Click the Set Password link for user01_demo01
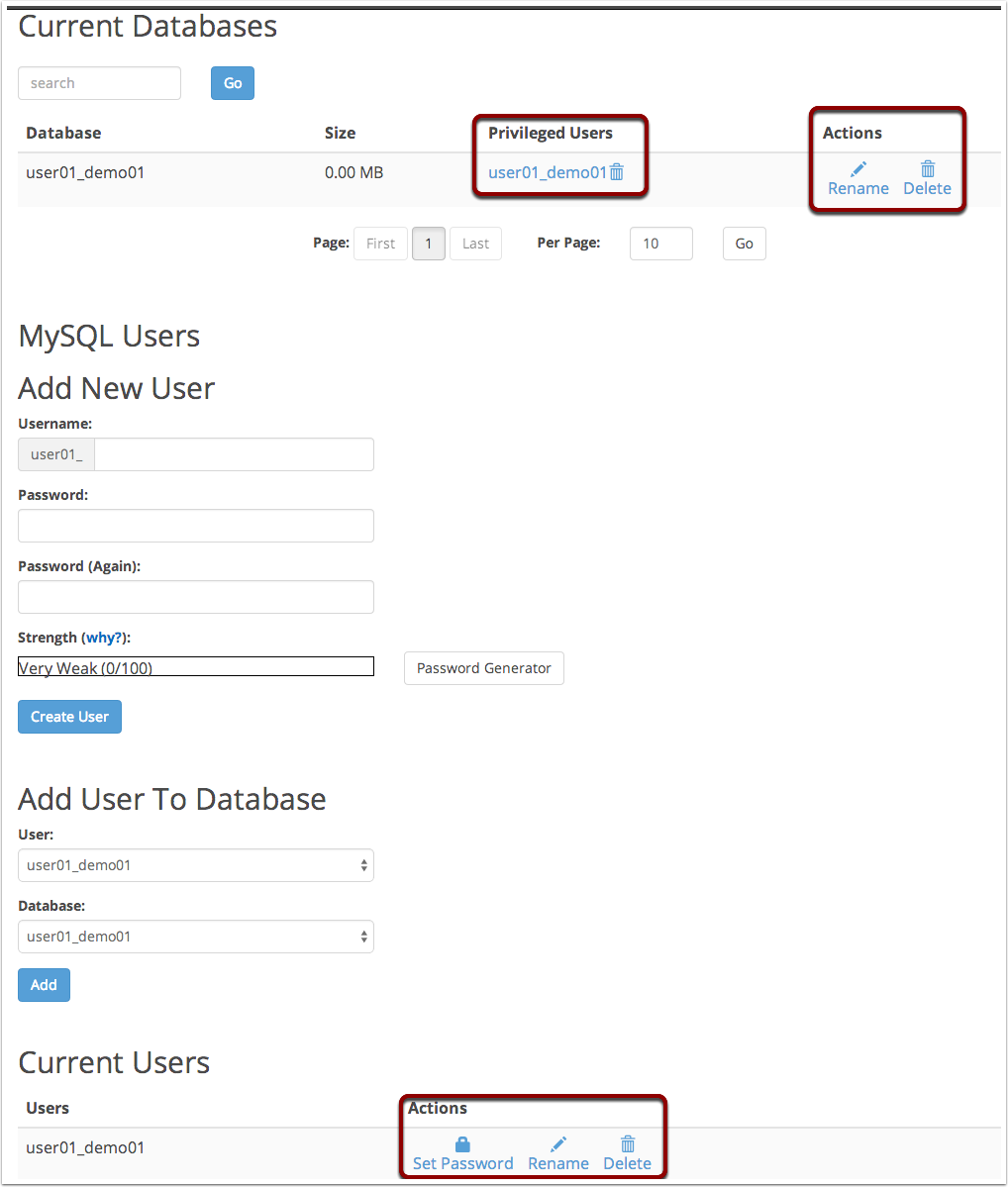The height and width of the screenshot is (1187, 1008). click(x=462, y=1163)
